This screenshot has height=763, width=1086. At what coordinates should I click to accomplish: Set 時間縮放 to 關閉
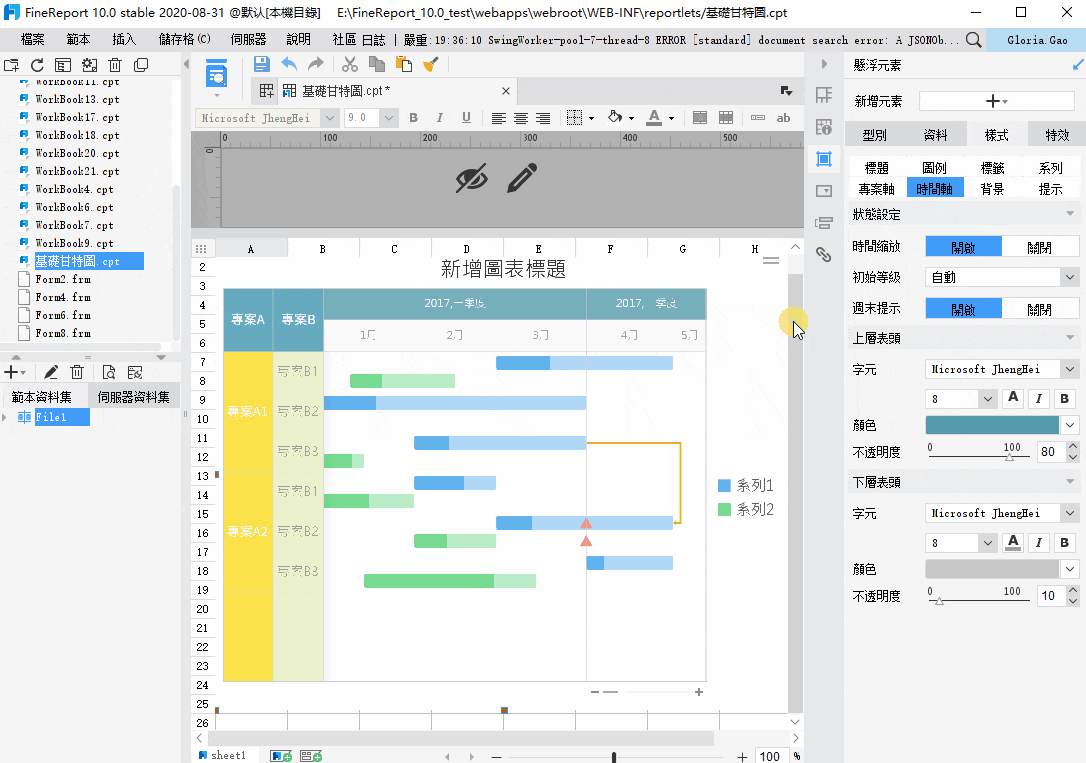pos(1040,247)
